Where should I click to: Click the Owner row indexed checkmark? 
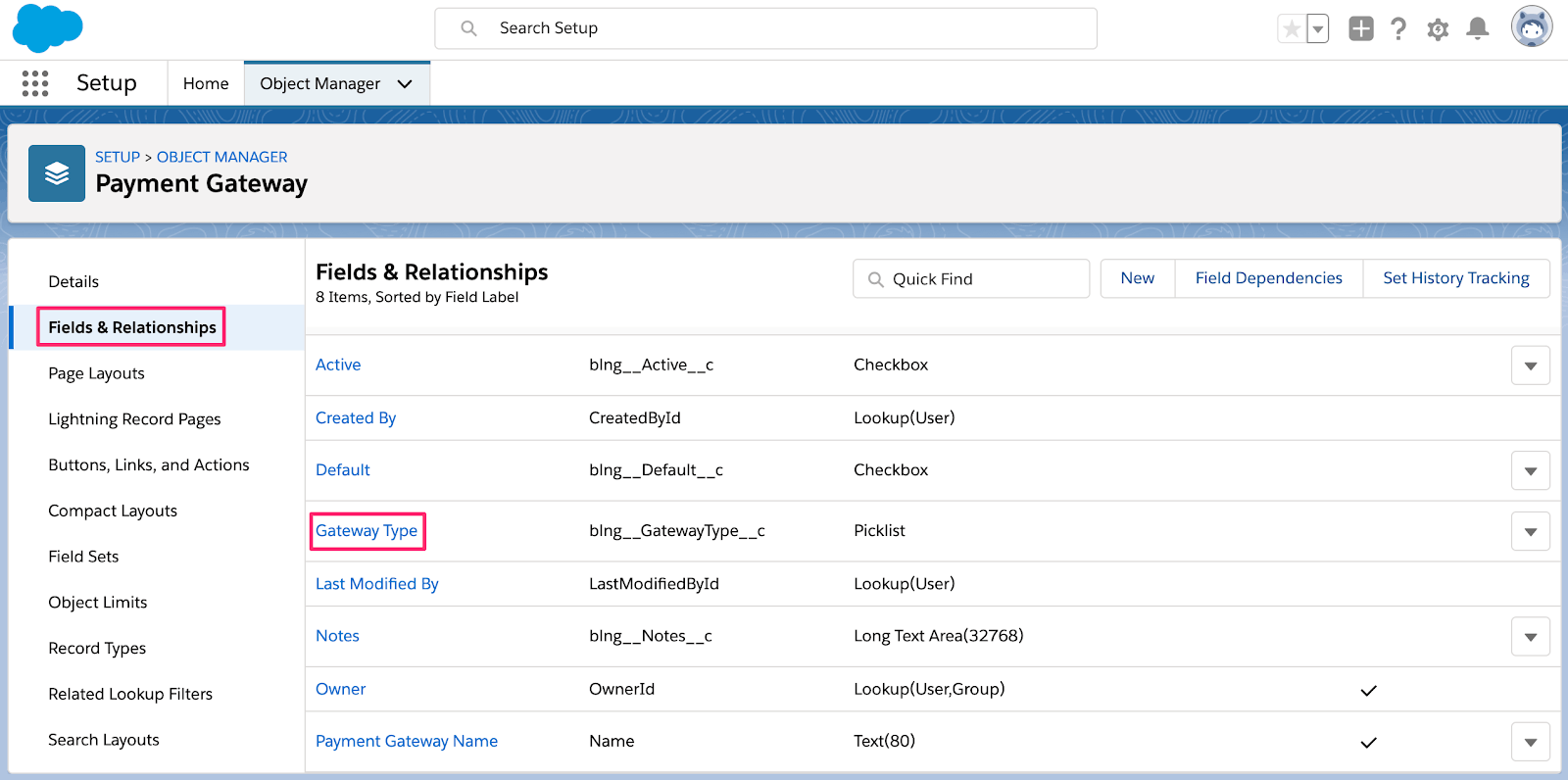pos(1369,691)
